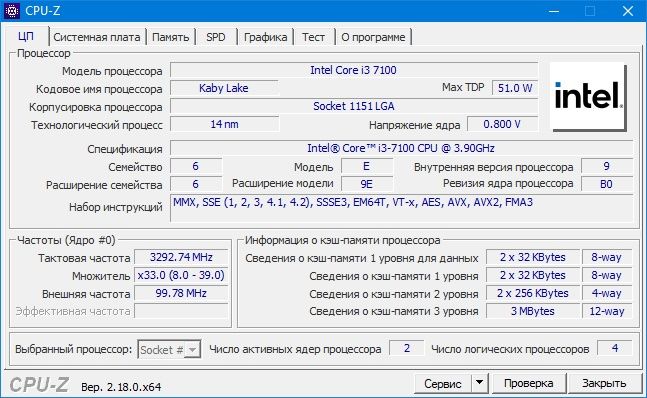Click the stepping value 9
647x398 pixels.
(x=606, y=166)
